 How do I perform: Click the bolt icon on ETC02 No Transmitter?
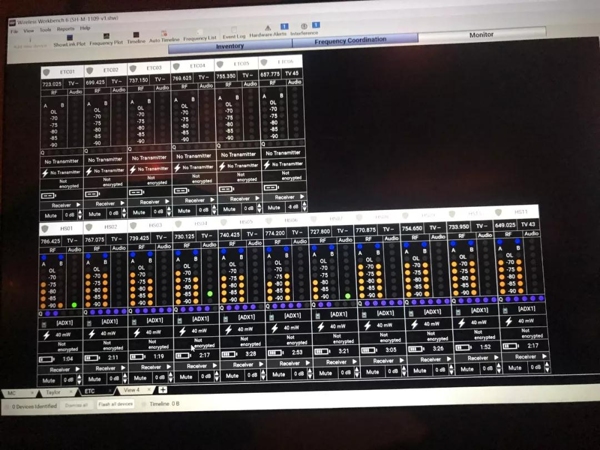(89, 171)
